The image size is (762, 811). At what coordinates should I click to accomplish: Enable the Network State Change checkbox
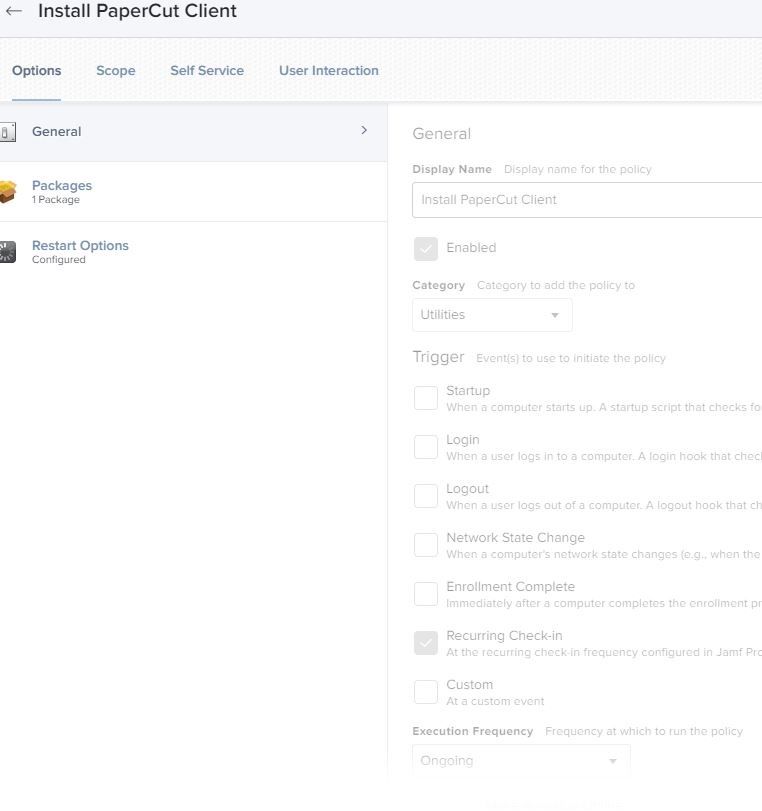click(x=426, y=545)
